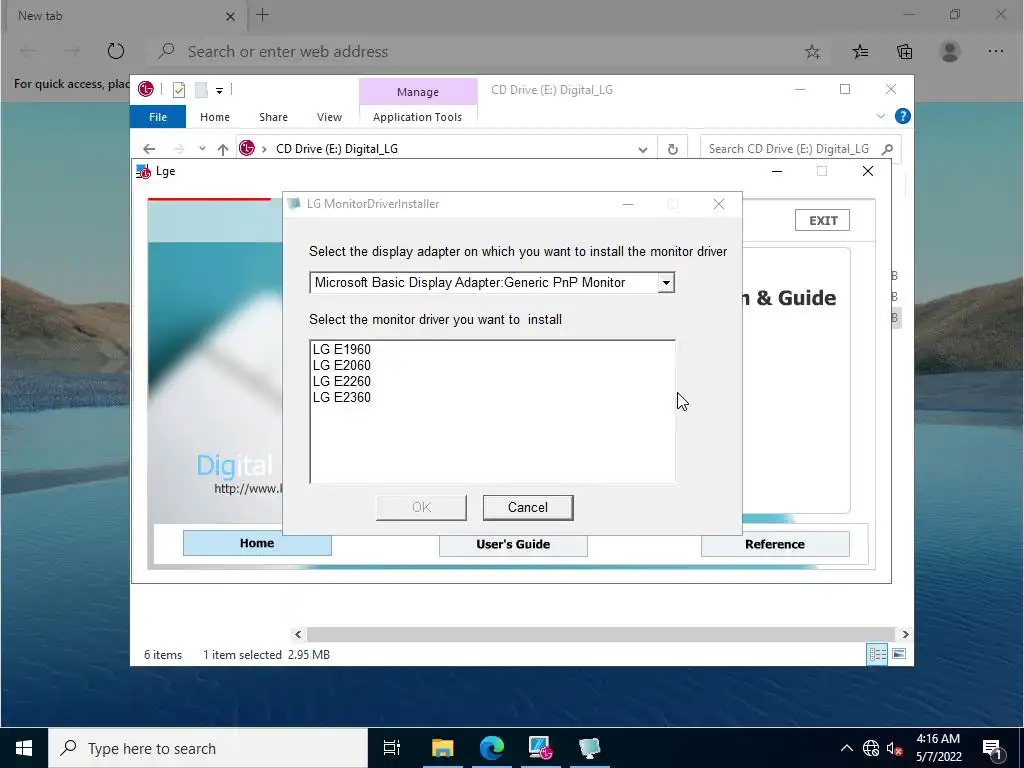Close the New tab in Edge
This screenshot has width=1024, height=768.
pos(230,16)
